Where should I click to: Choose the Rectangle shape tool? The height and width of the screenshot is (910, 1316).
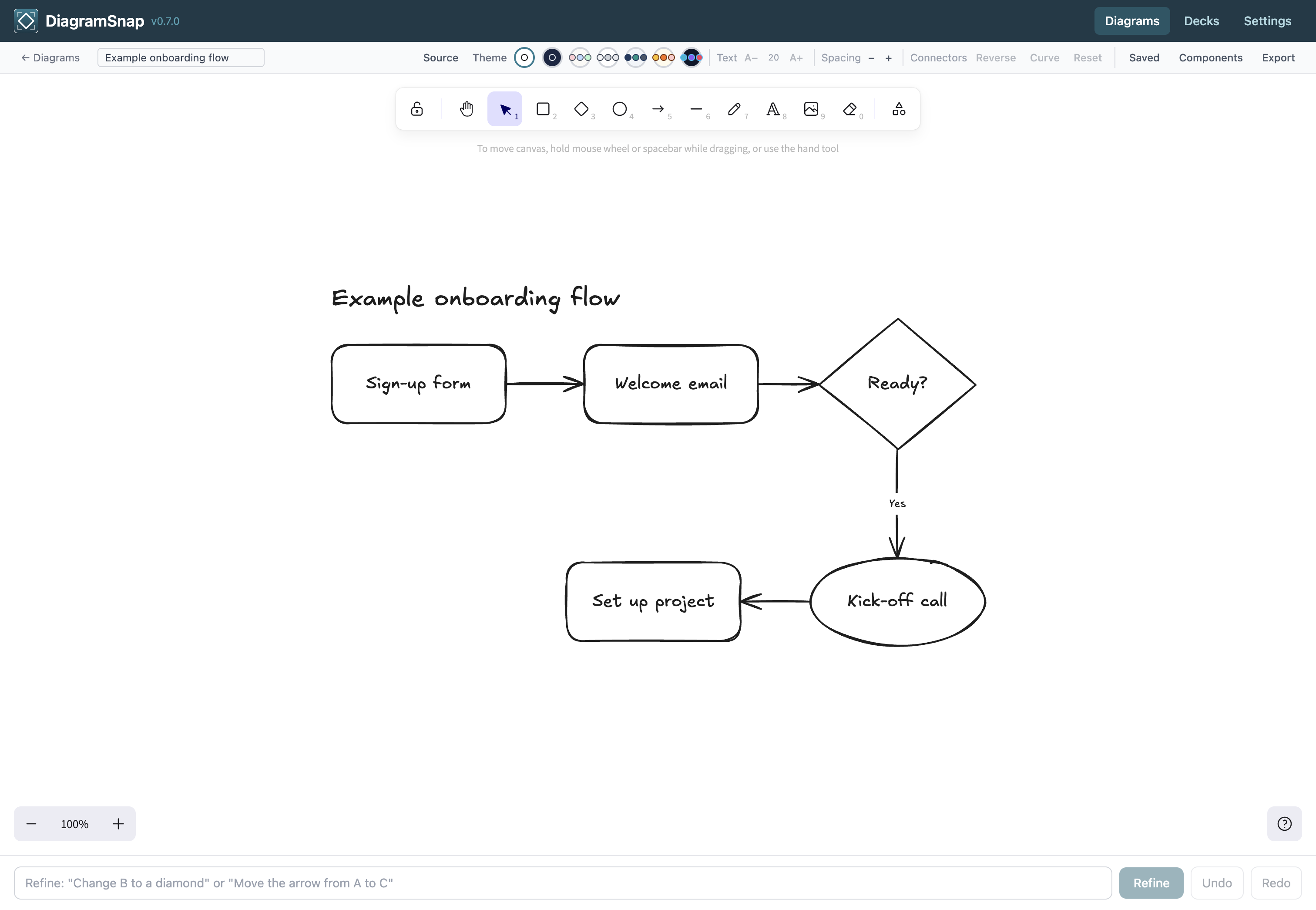point(543,109)
